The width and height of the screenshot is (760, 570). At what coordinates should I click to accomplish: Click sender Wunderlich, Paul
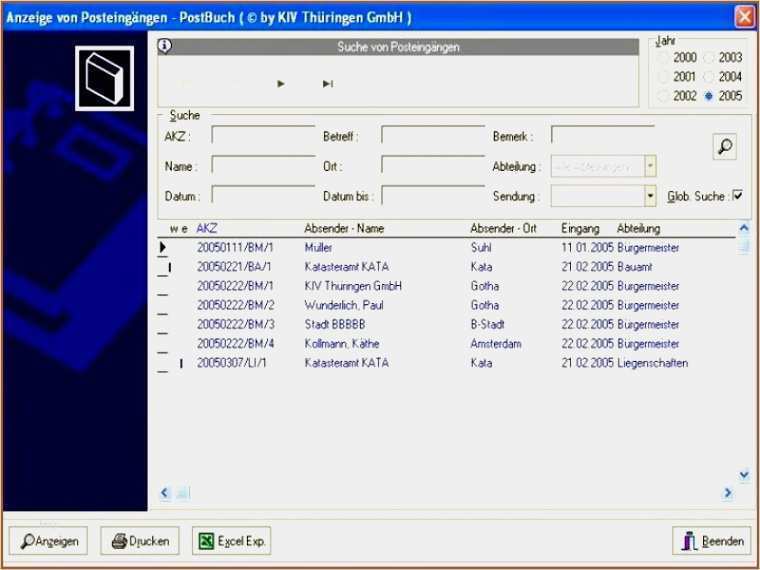point(344,305)
